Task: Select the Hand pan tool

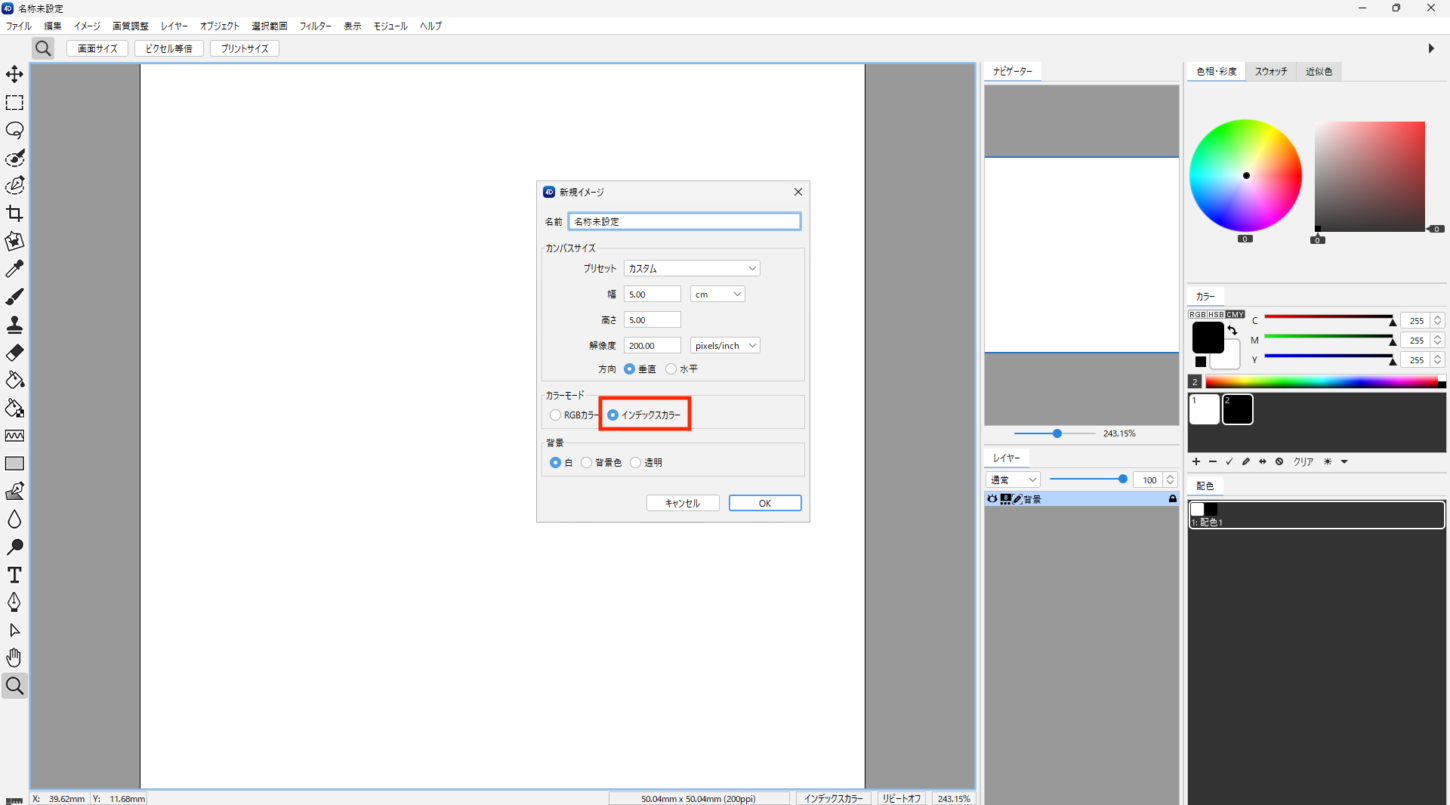Action: [14, 658]
